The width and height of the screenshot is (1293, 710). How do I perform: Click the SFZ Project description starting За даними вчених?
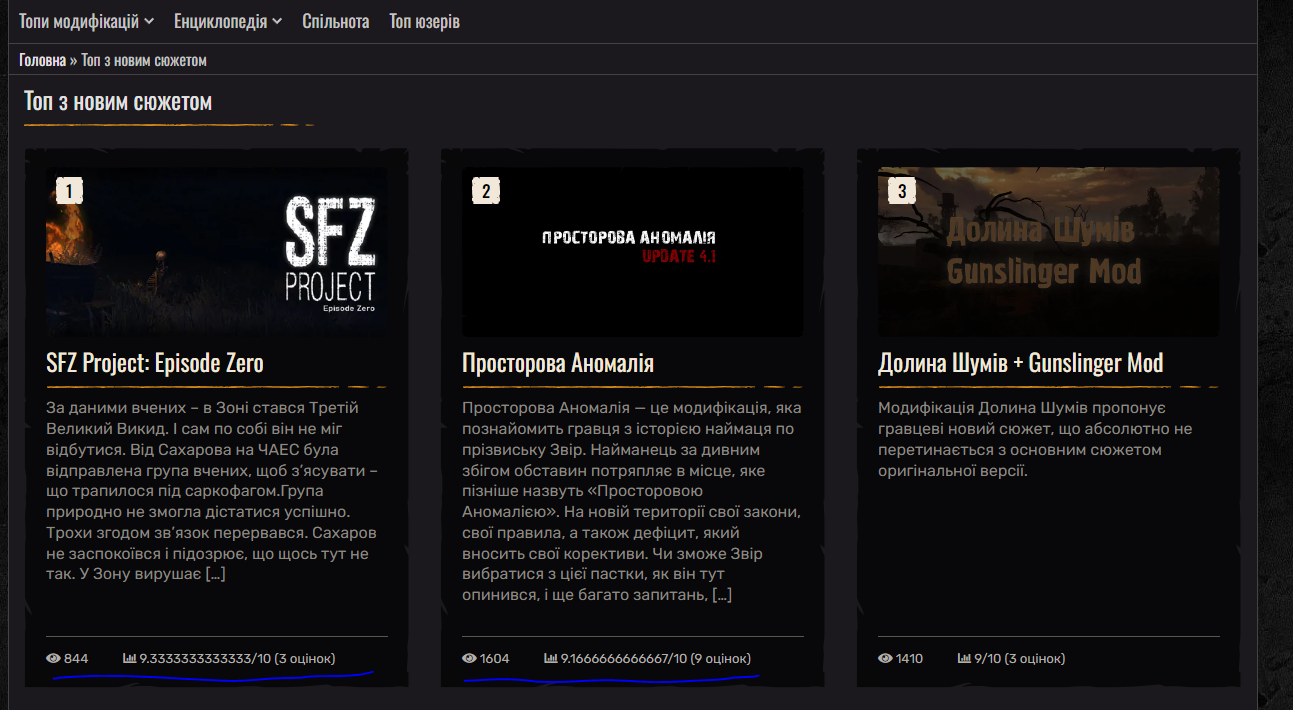(x=212, y=491)
